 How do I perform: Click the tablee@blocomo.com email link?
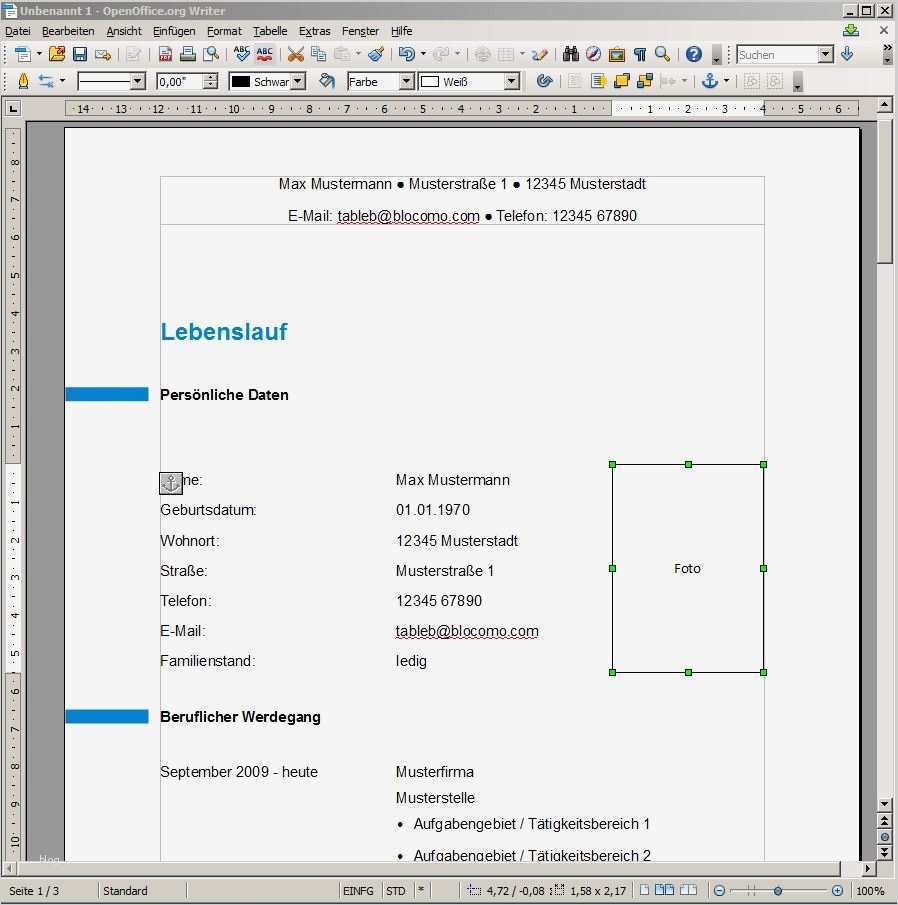tap(467, 631)
